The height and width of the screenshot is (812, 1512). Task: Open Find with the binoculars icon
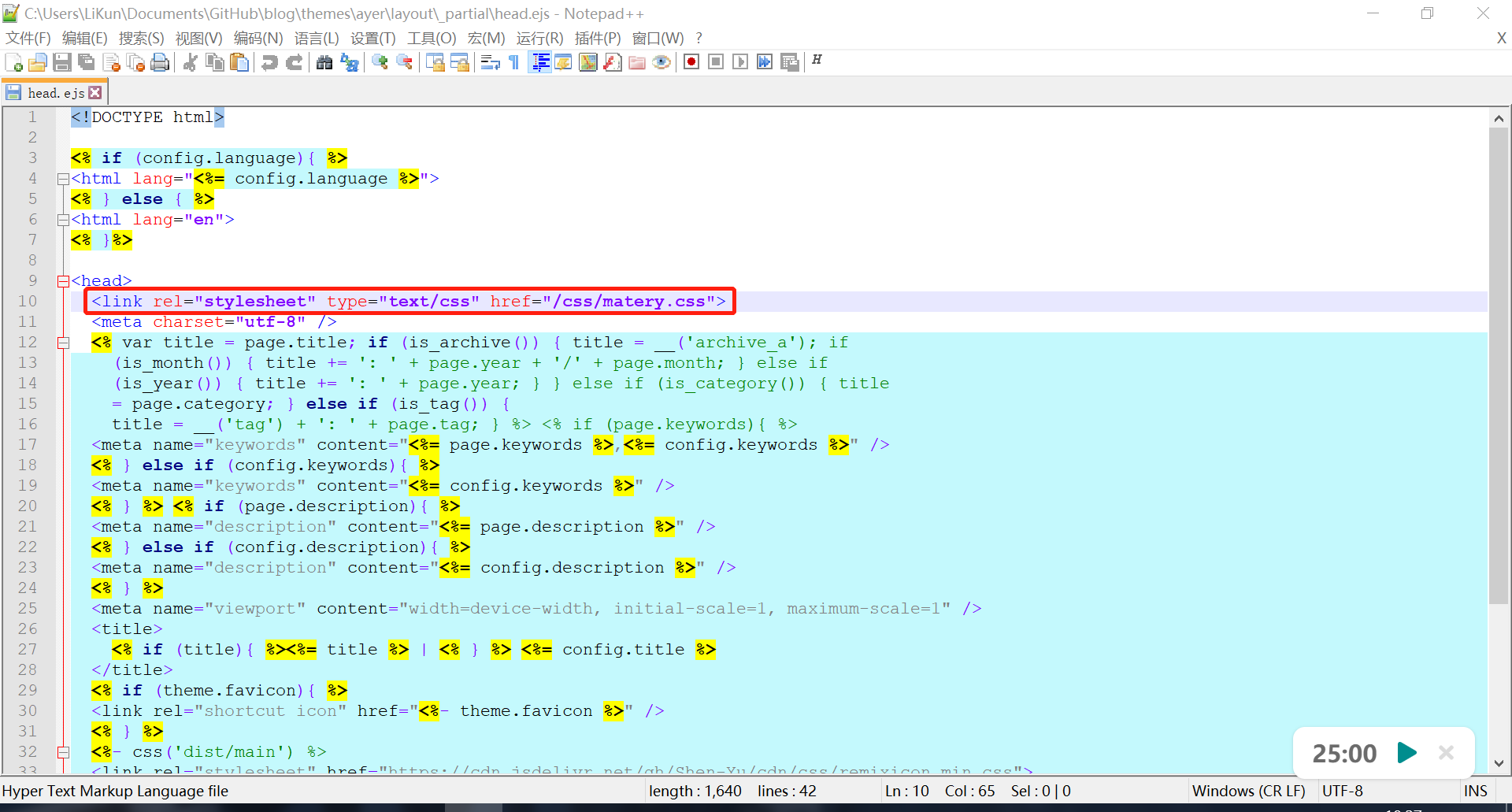[324, 62]
